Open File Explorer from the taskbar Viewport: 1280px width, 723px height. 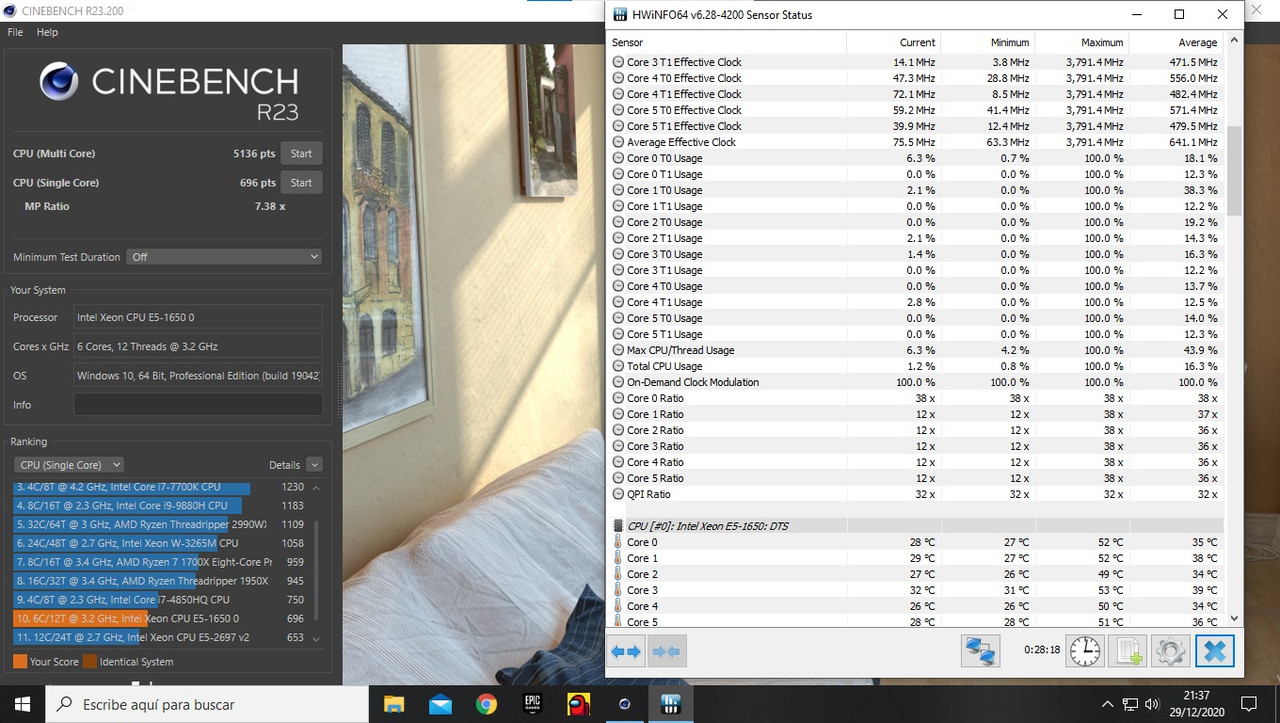pos(394,704)
